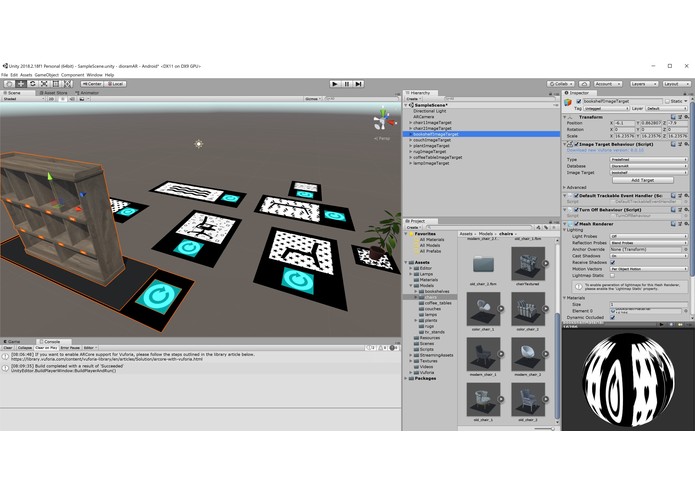
Task: Select the Move tool in toolbar
Action: pyautogui.click(x=21, y=84)
